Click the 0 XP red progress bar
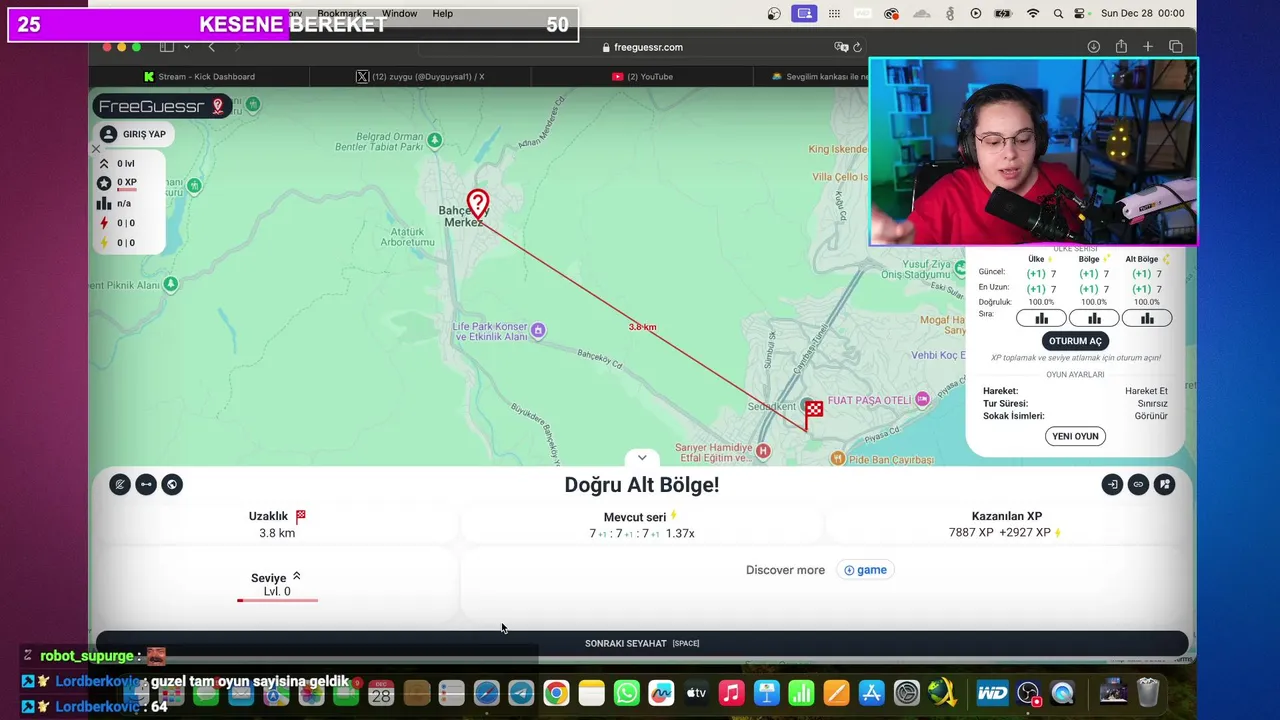This screenshot has width=1280, height=720. (x=127, y=189)
